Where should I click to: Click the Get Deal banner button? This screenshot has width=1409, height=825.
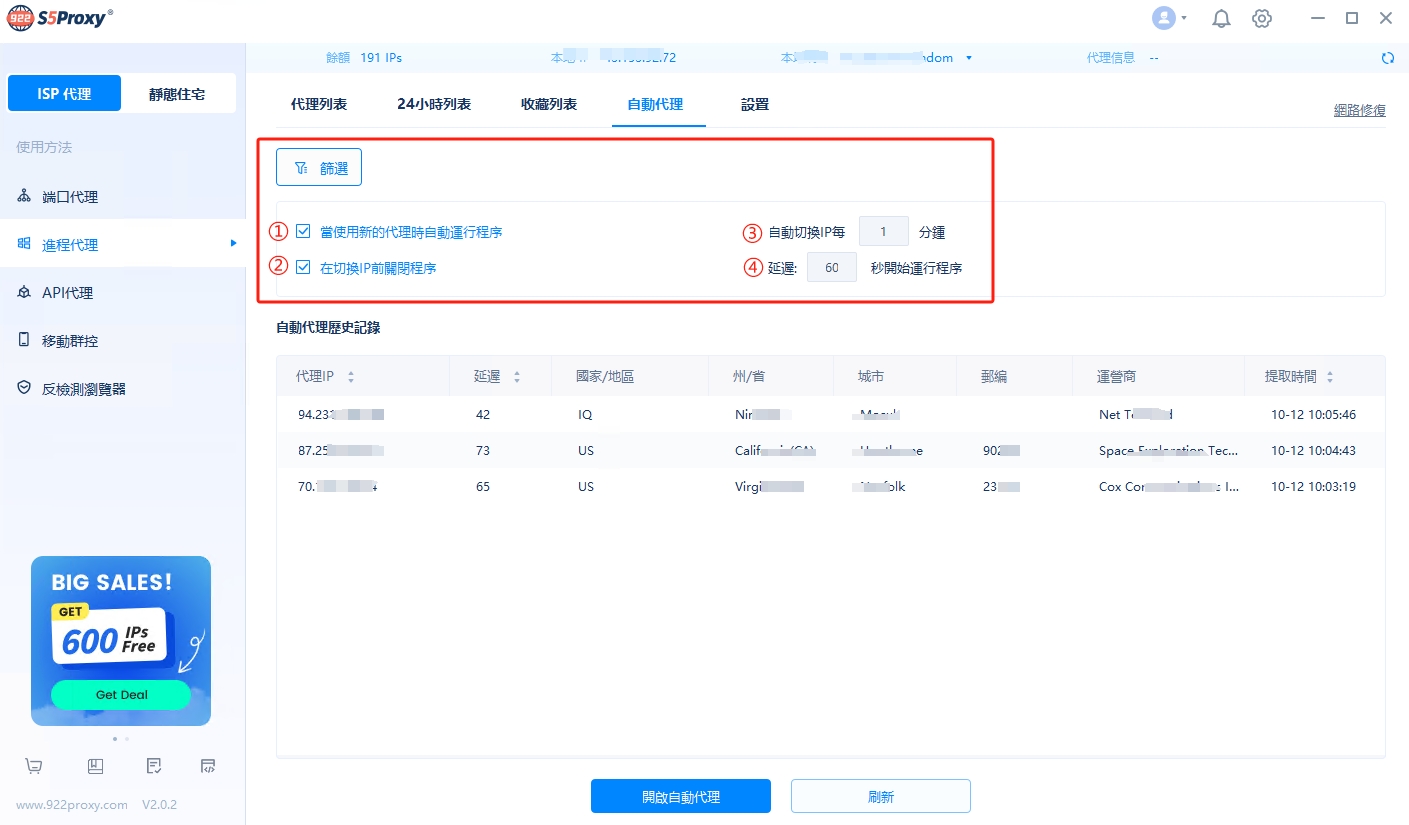click(121, 695)
